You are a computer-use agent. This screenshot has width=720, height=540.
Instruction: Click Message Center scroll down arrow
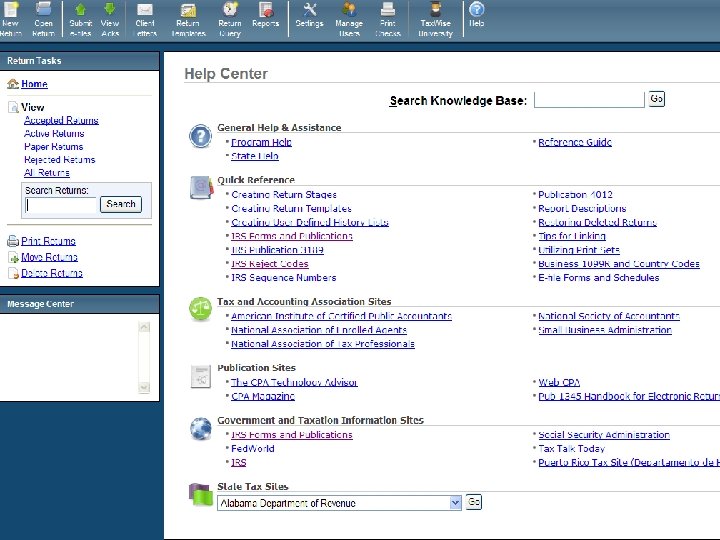[144, 387]
